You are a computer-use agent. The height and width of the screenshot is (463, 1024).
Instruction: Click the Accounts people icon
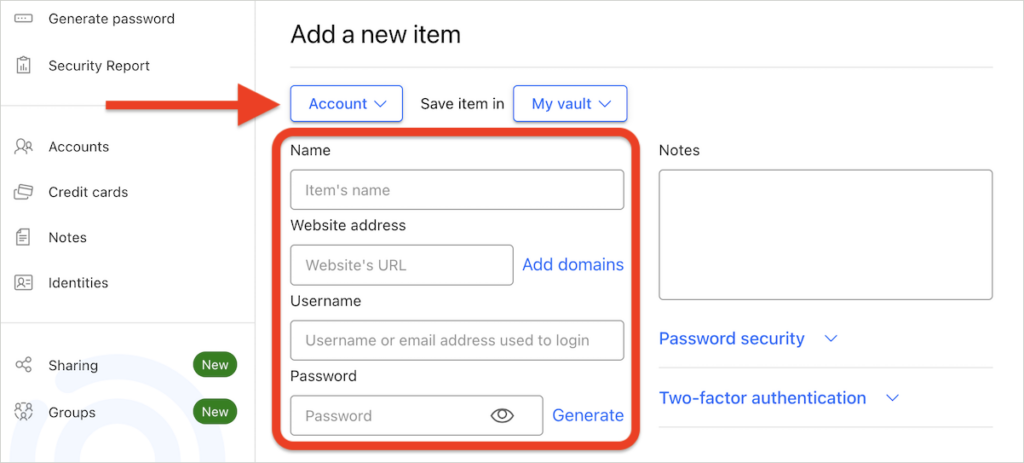coord(24,147)
